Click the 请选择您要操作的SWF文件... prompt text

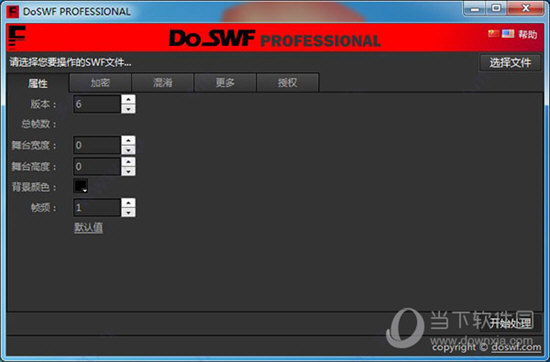click(70, 63)
